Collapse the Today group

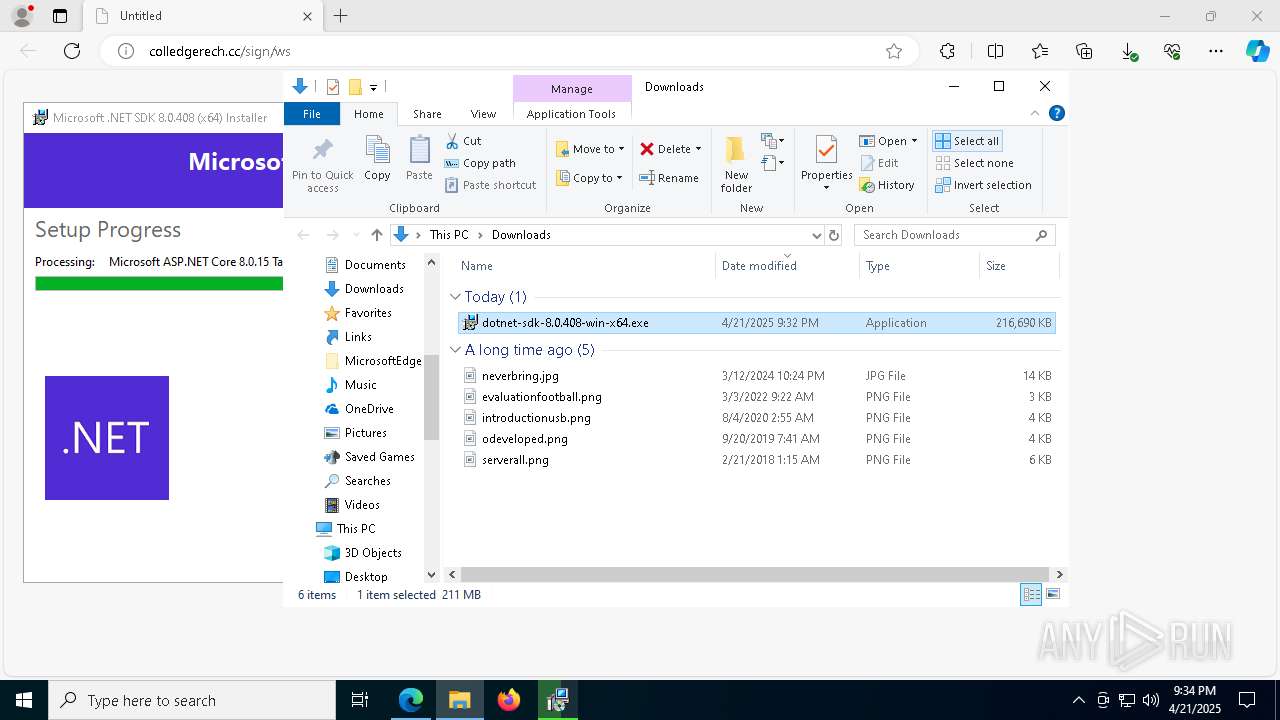(x=455, y=297)
